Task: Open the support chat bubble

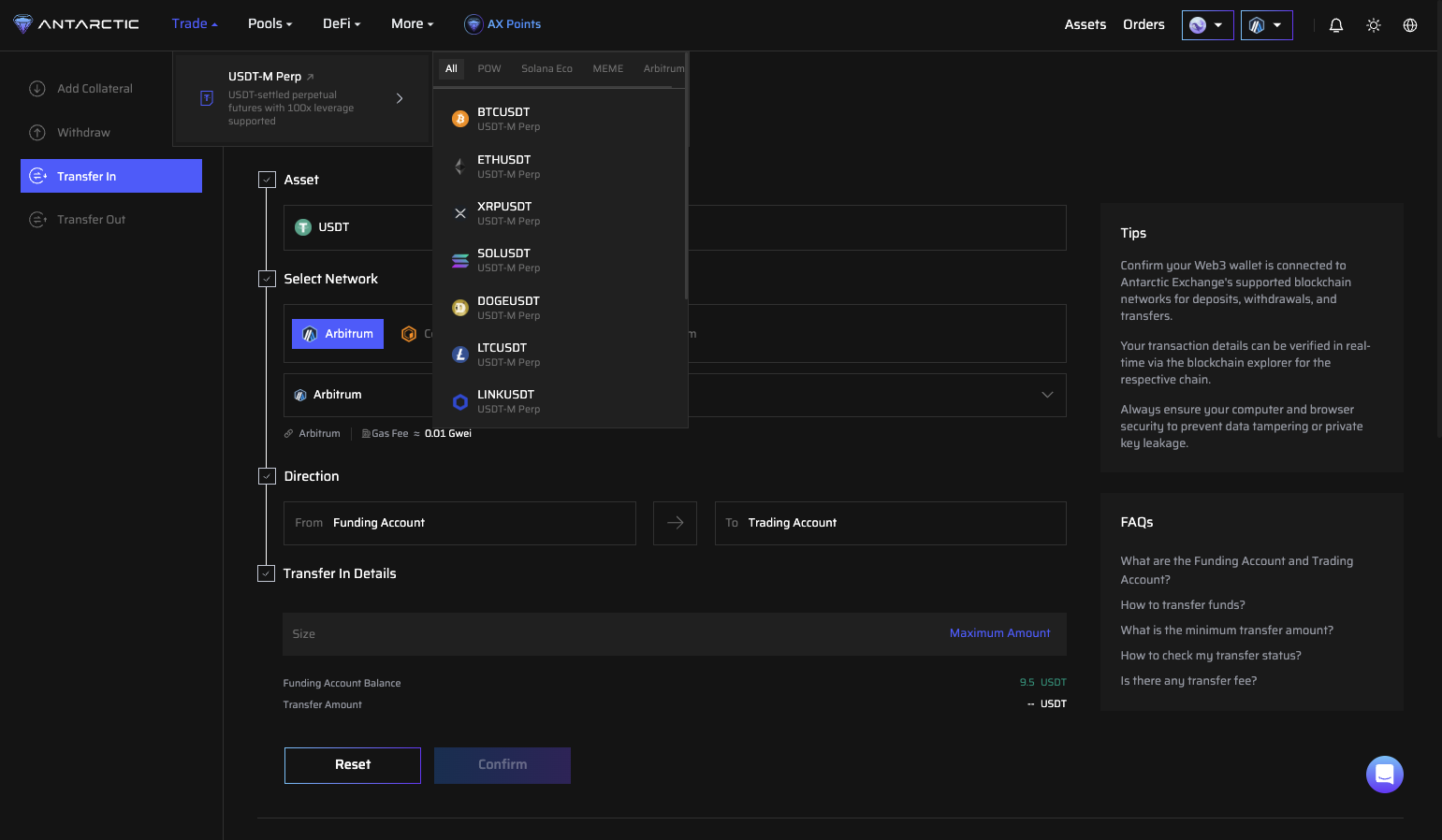Action: [1385, 775]
